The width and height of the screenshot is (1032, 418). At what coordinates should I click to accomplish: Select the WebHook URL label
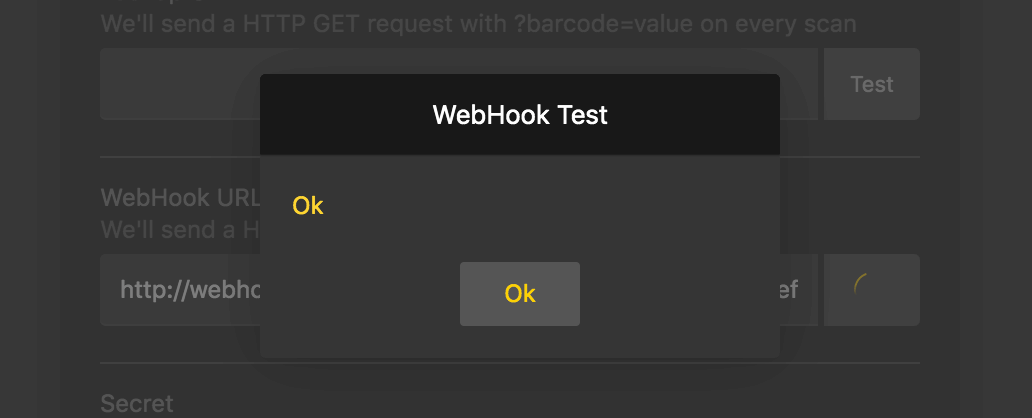point(180,198)
